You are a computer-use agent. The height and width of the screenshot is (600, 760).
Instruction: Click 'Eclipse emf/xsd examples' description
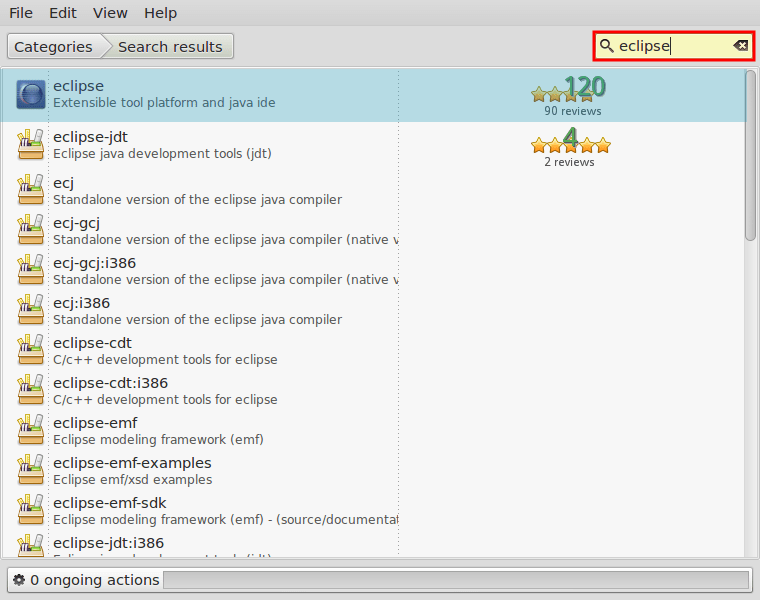pyautogui.click(x=133, y=480)
